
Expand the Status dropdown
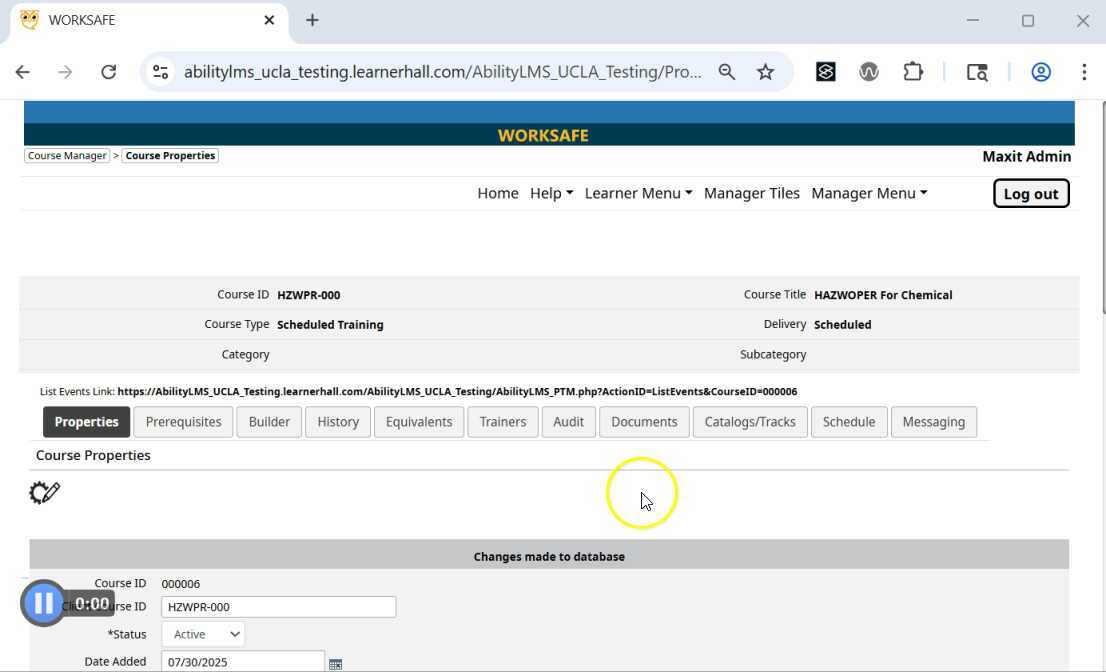[x=203, y=634]
